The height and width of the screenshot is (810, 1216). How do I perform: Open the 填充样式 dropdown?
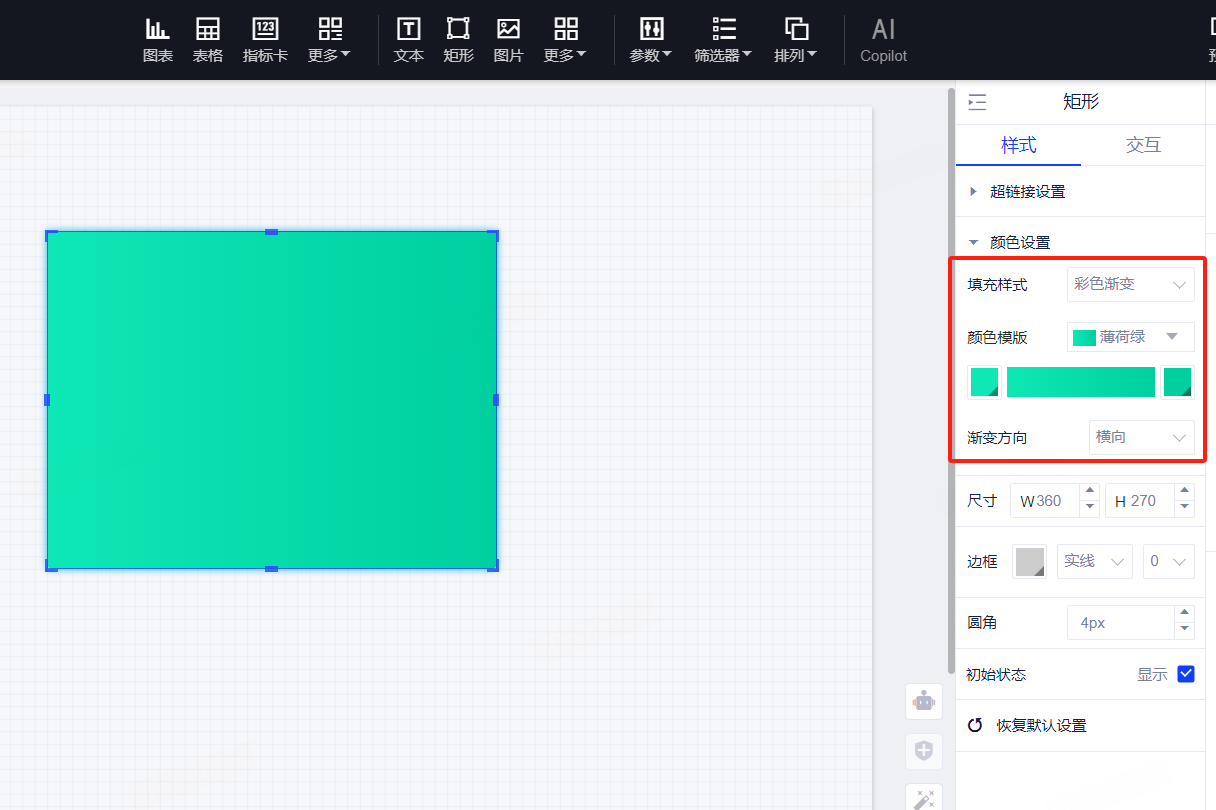point(1130,284)
